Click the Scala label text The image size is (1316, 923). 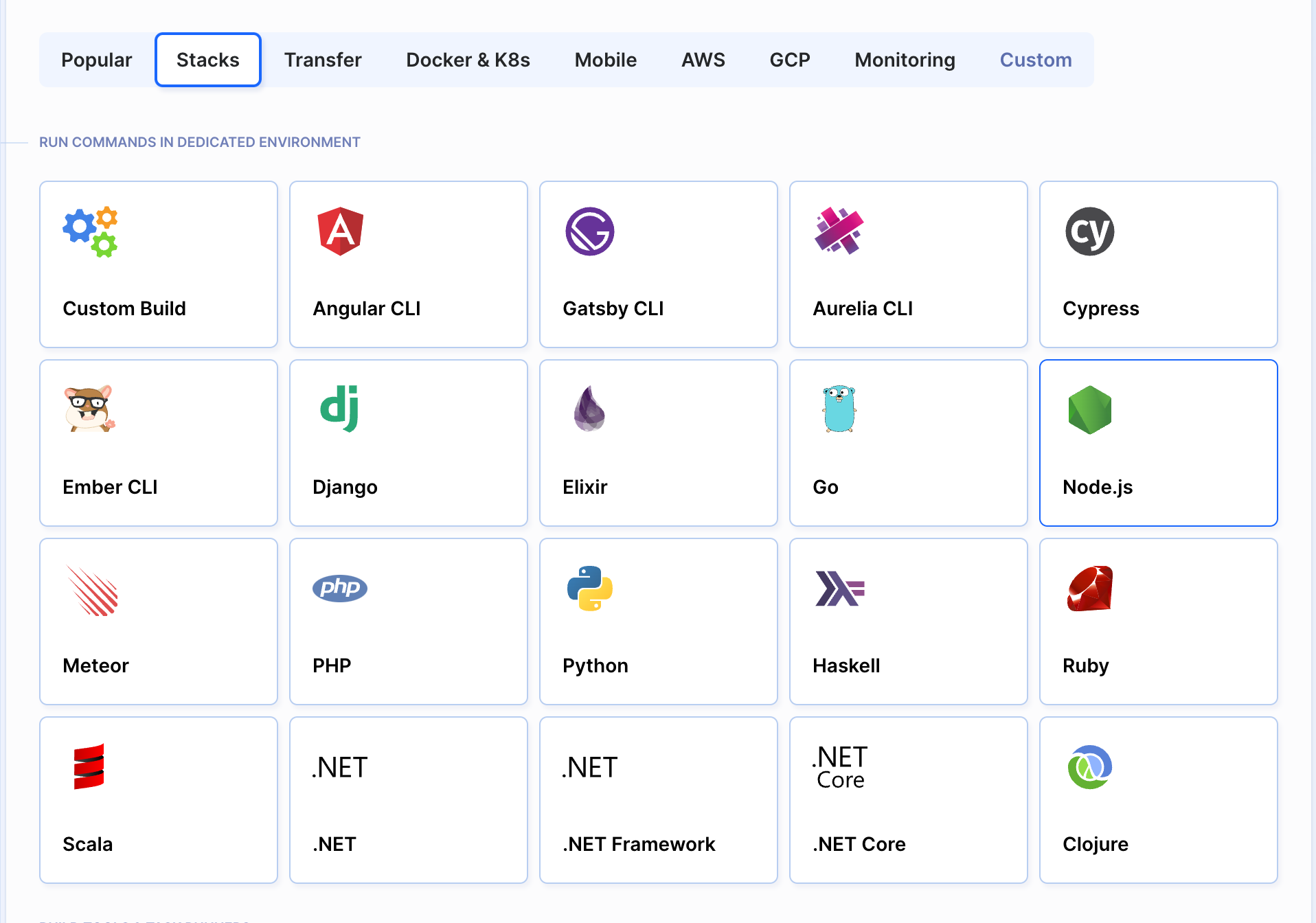(87, 844)
